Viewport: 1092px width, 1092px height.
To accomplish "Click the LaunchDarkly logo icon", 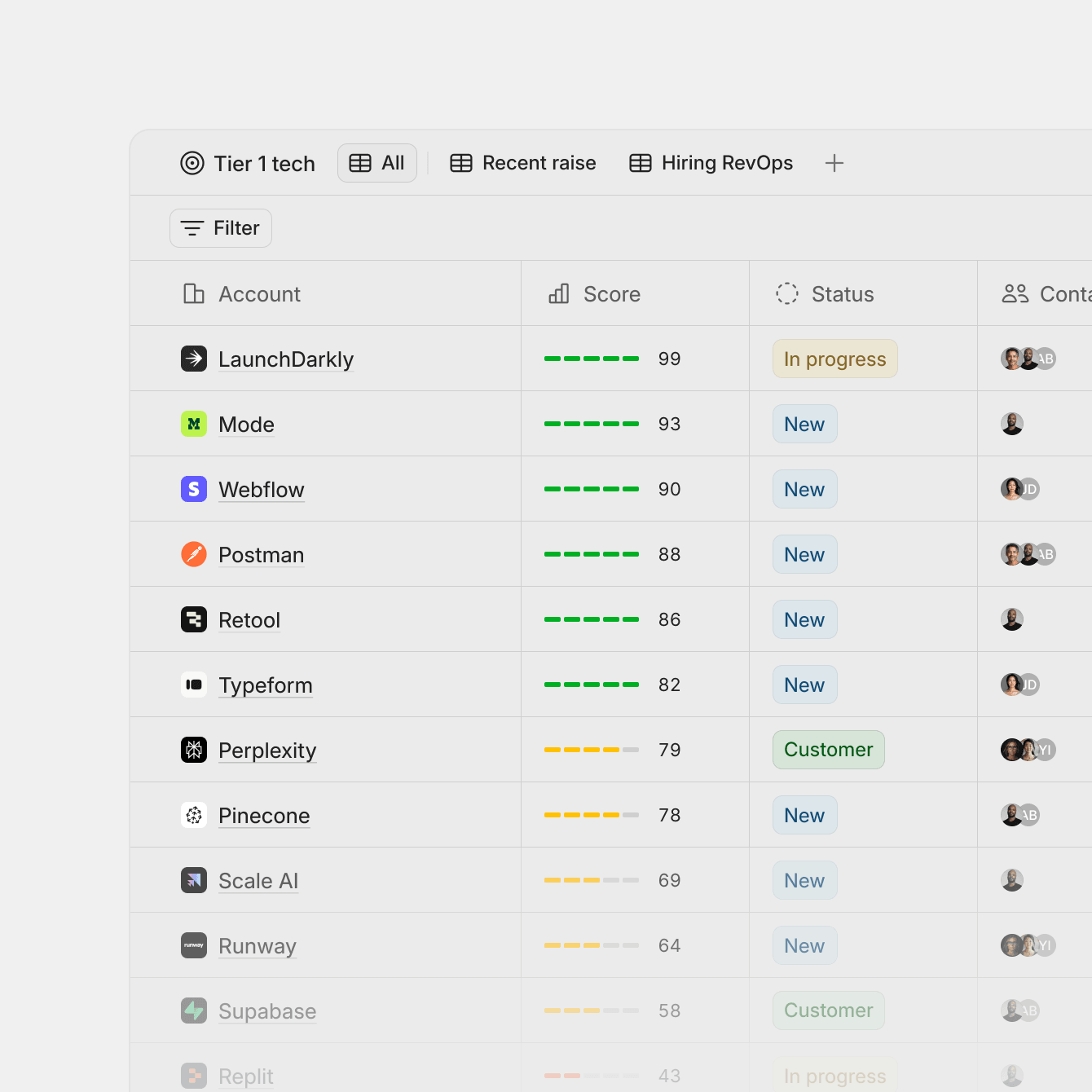I will [x=194, y=359].
